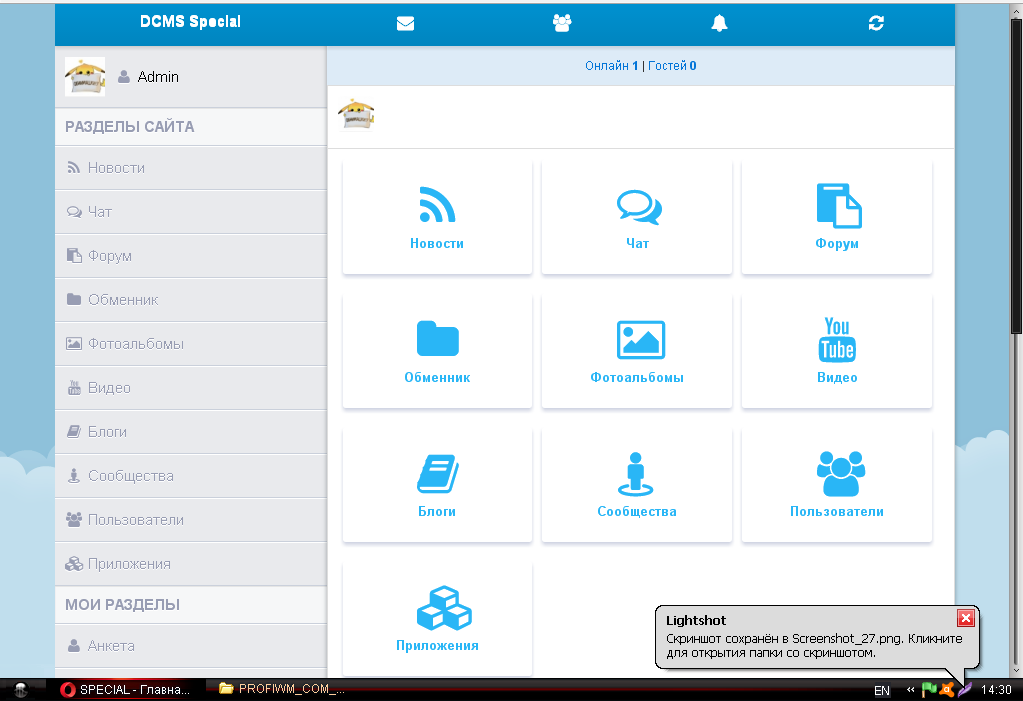This screenshot has height=701, width=1023.
Task: Open the Видео YouTube tile
Action: (837, 351)
